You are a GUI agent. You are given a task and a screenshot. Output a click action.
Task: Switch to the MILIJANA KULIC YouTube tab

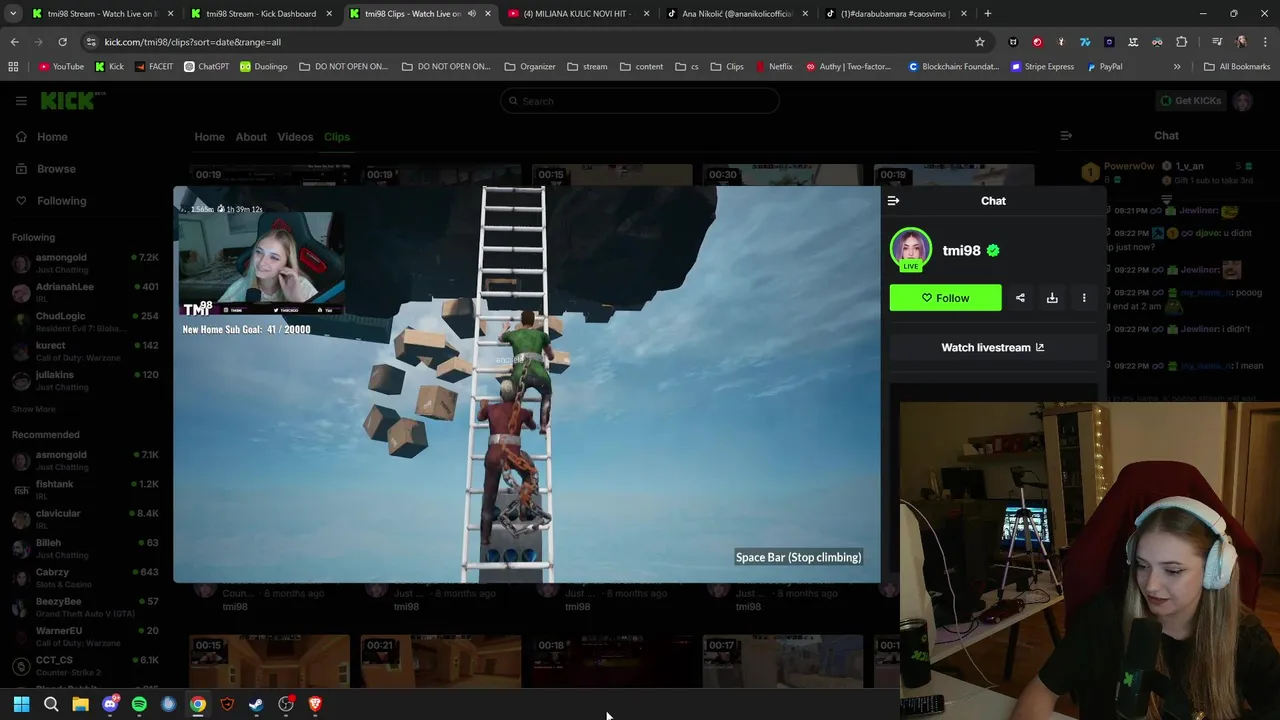coord(579,14)
